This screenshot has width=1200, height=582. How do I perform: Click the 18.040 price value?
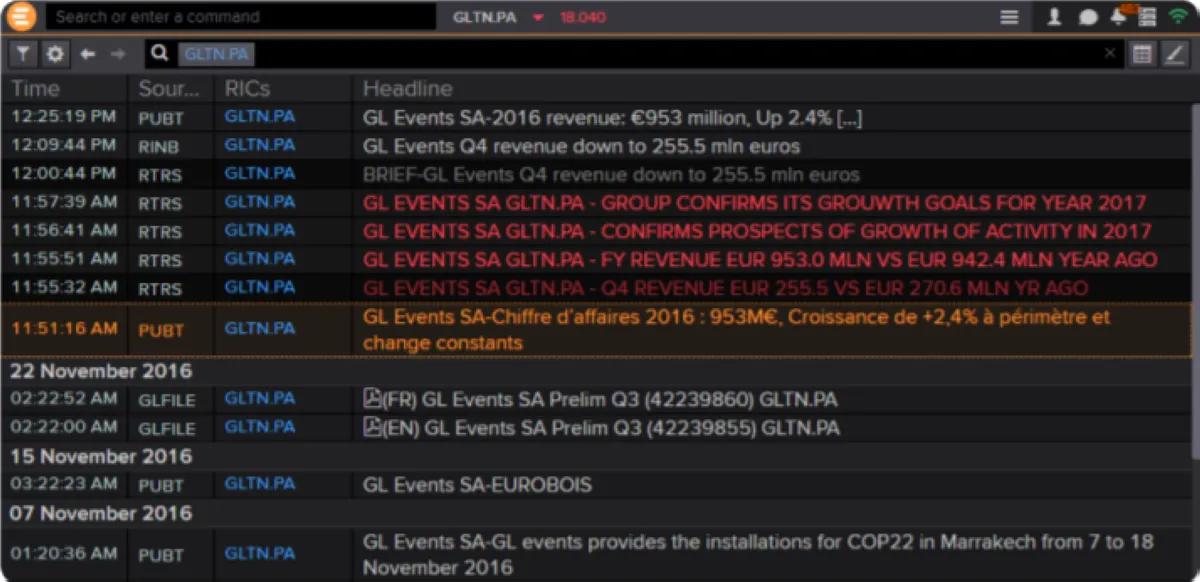pyautogui.click(x=582, y=17)
